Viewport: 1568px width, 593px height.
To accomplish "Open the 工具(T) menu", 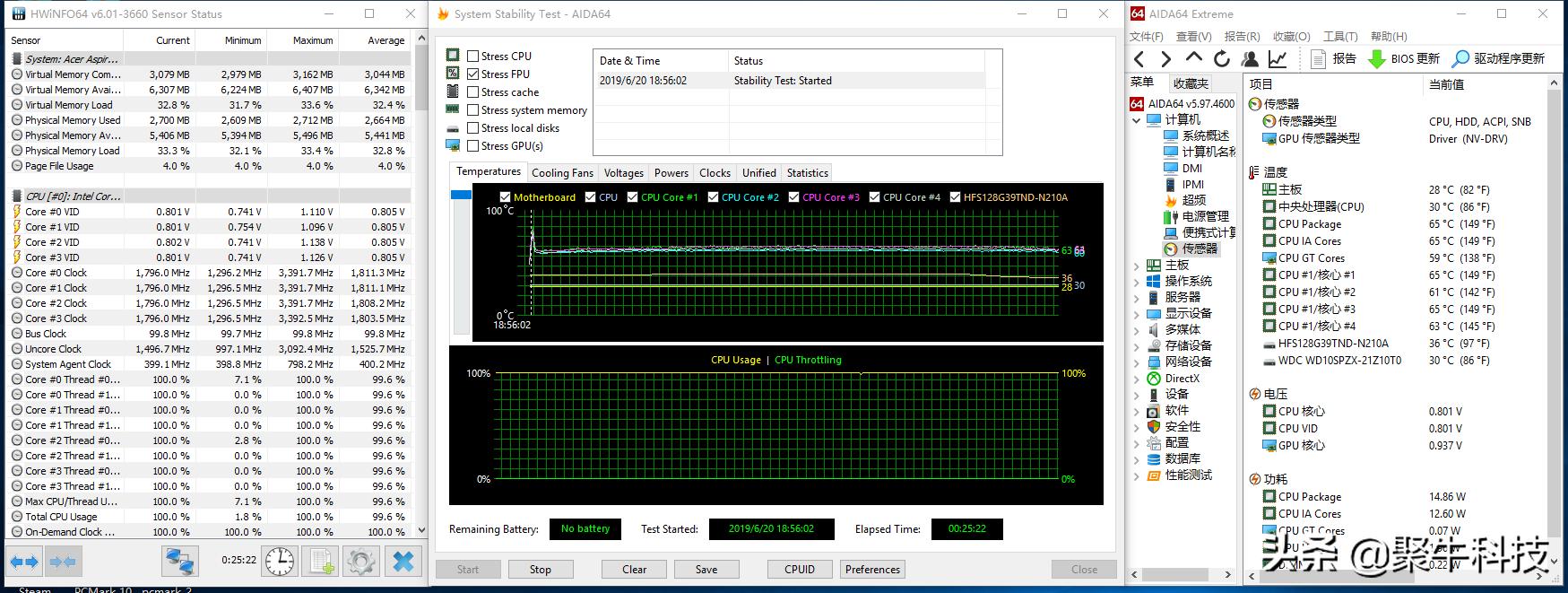I will [1339, 37].
